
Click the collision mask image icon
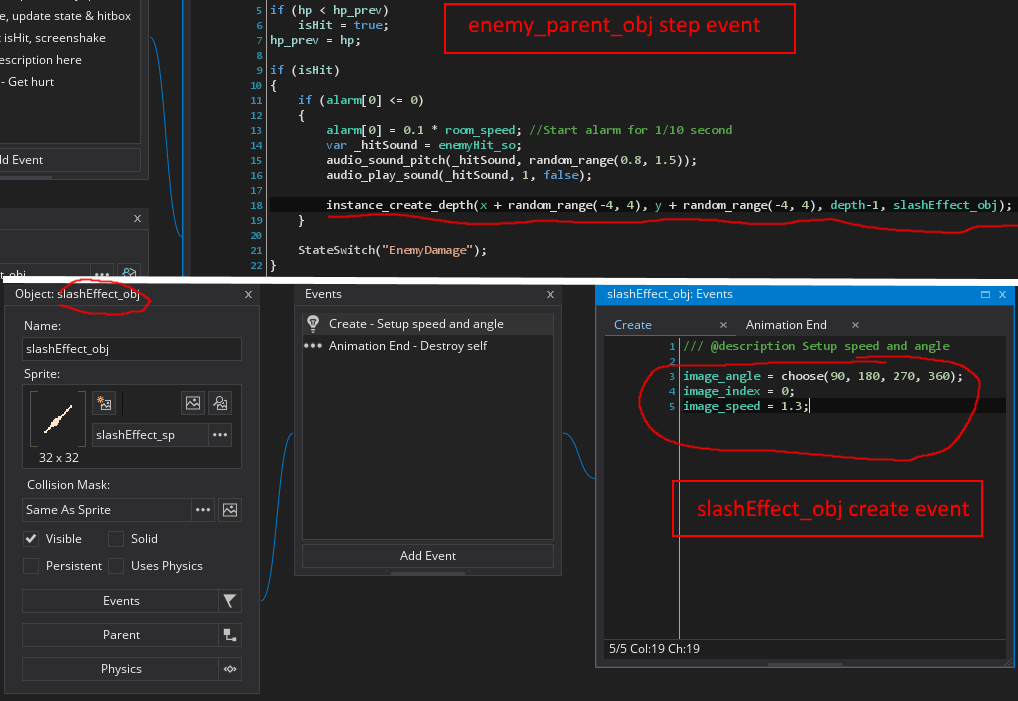click(x=230, y=510)
